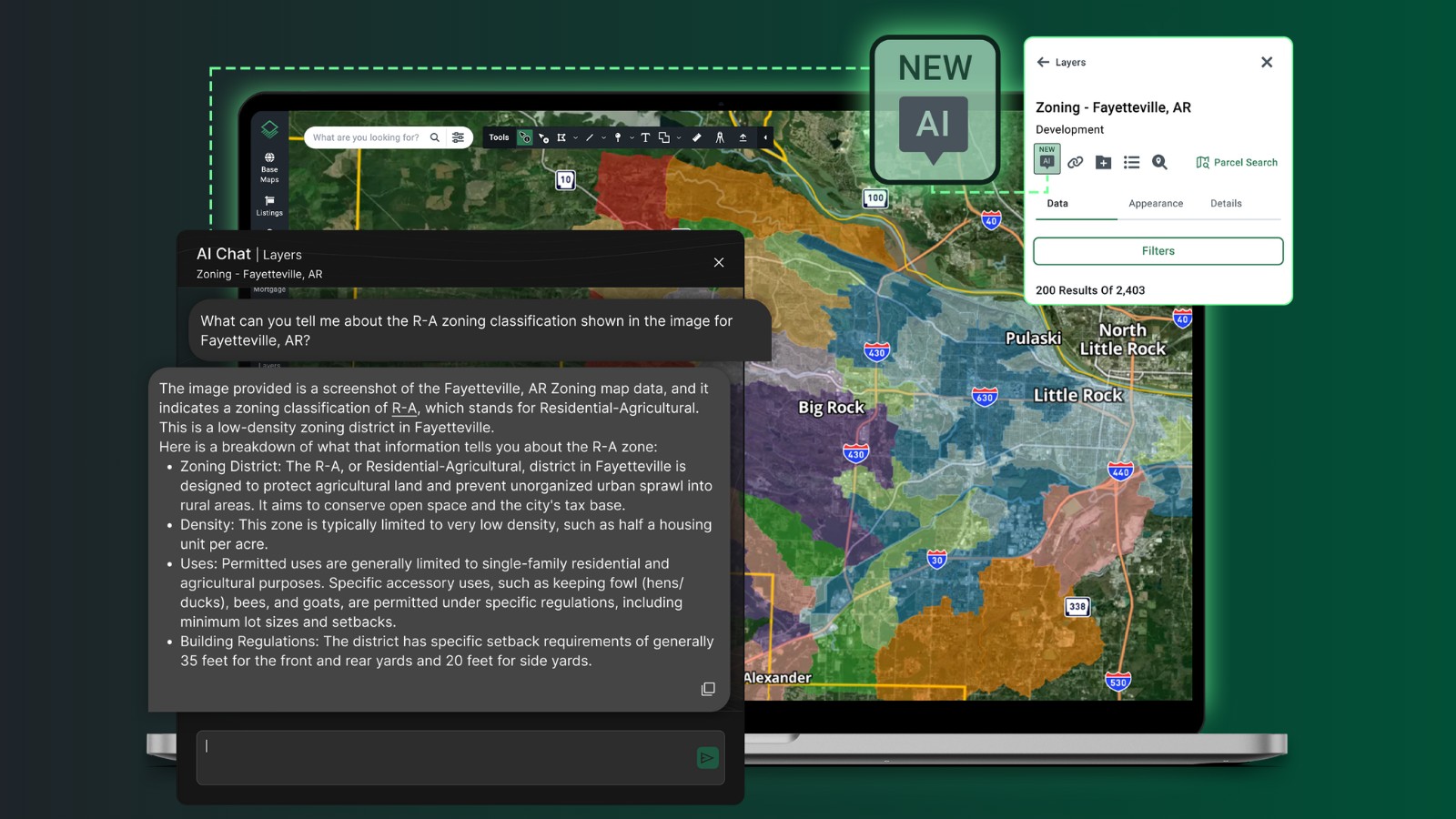
Task: Open the layer legend list icon
Action: click(1131, 162)
